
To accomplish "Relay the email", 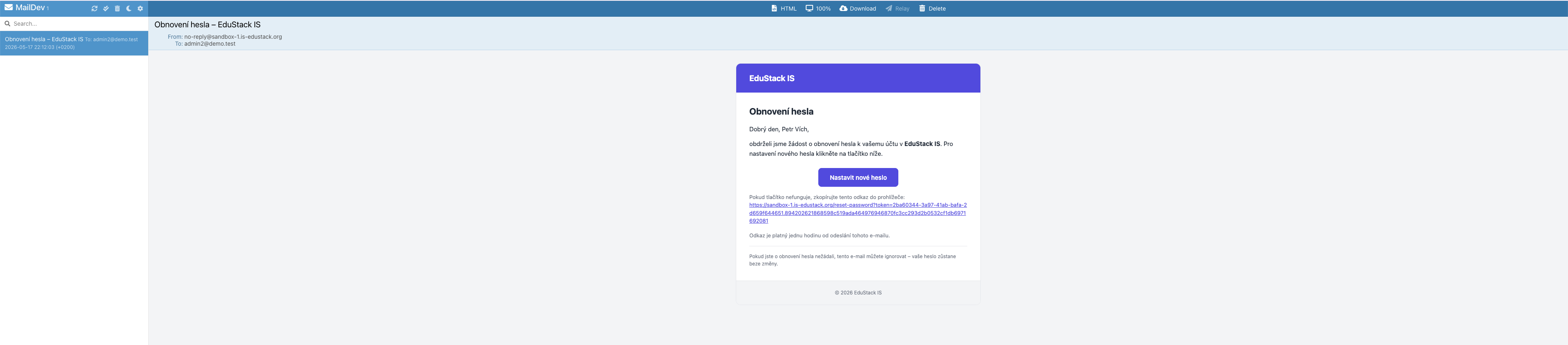I will 897,9.
